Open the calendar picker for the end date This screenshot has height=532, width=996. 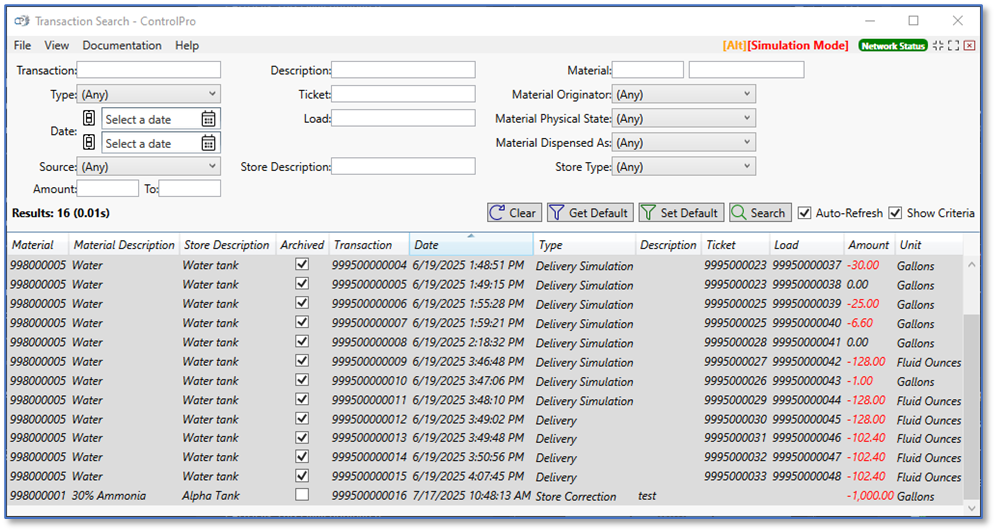pos(208,143)
